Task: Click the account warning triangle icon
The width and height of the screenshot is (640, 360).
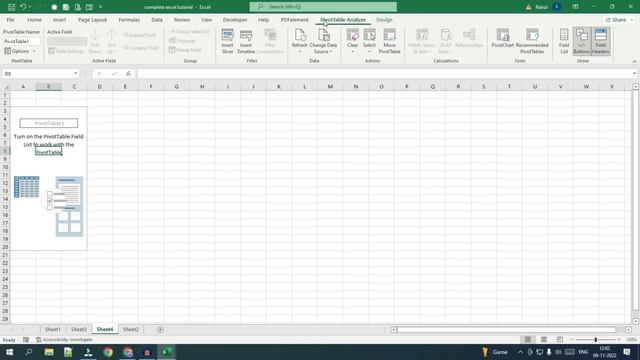Action: [x=529, y=7]
